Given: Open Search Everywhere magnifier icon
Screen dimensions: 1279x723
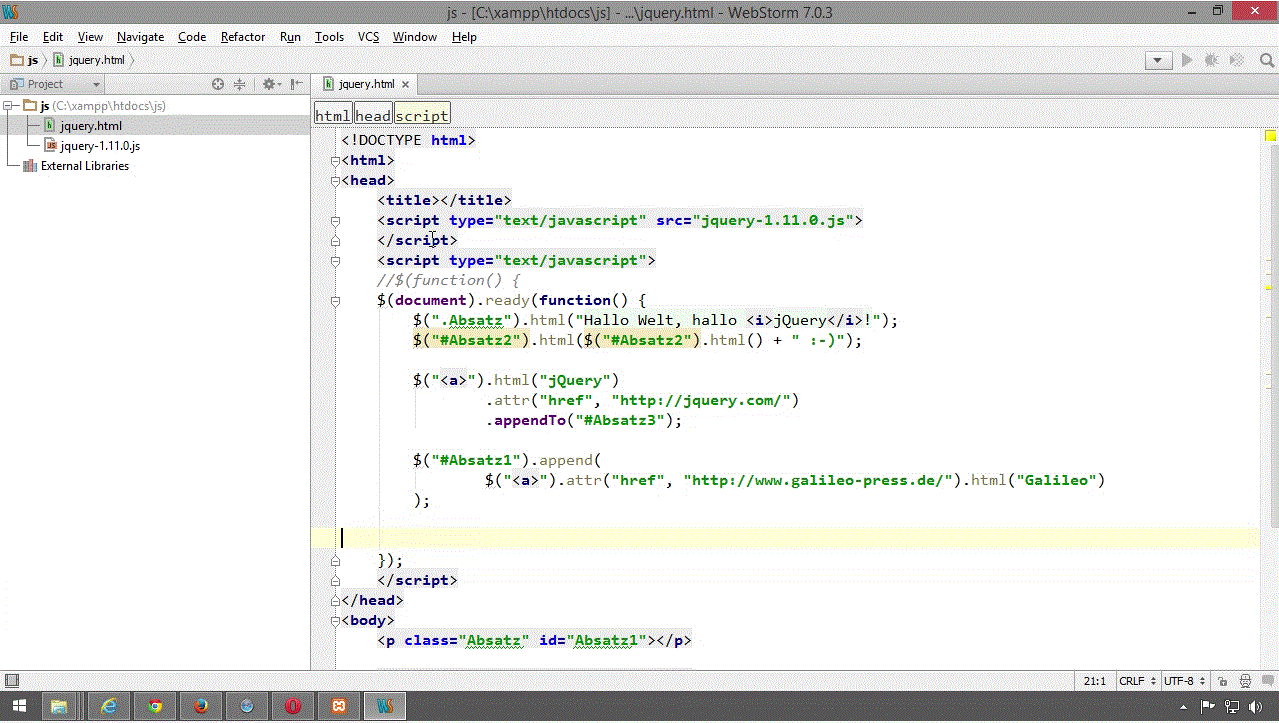Looking at the screenshot, I should pyautogui.click(x=1266, y=60).
